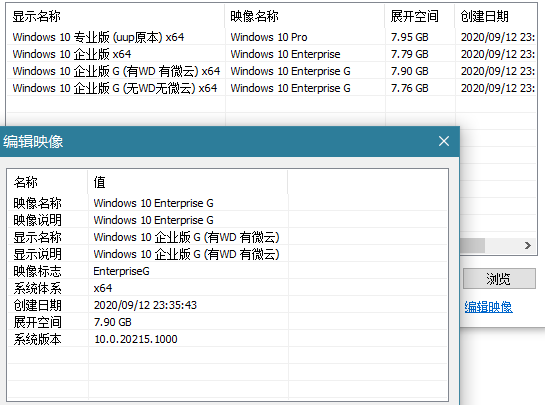This screenshot has height=405, width=545.
Task: Select the 显示说明 property row
Action: tap(228, 254)
